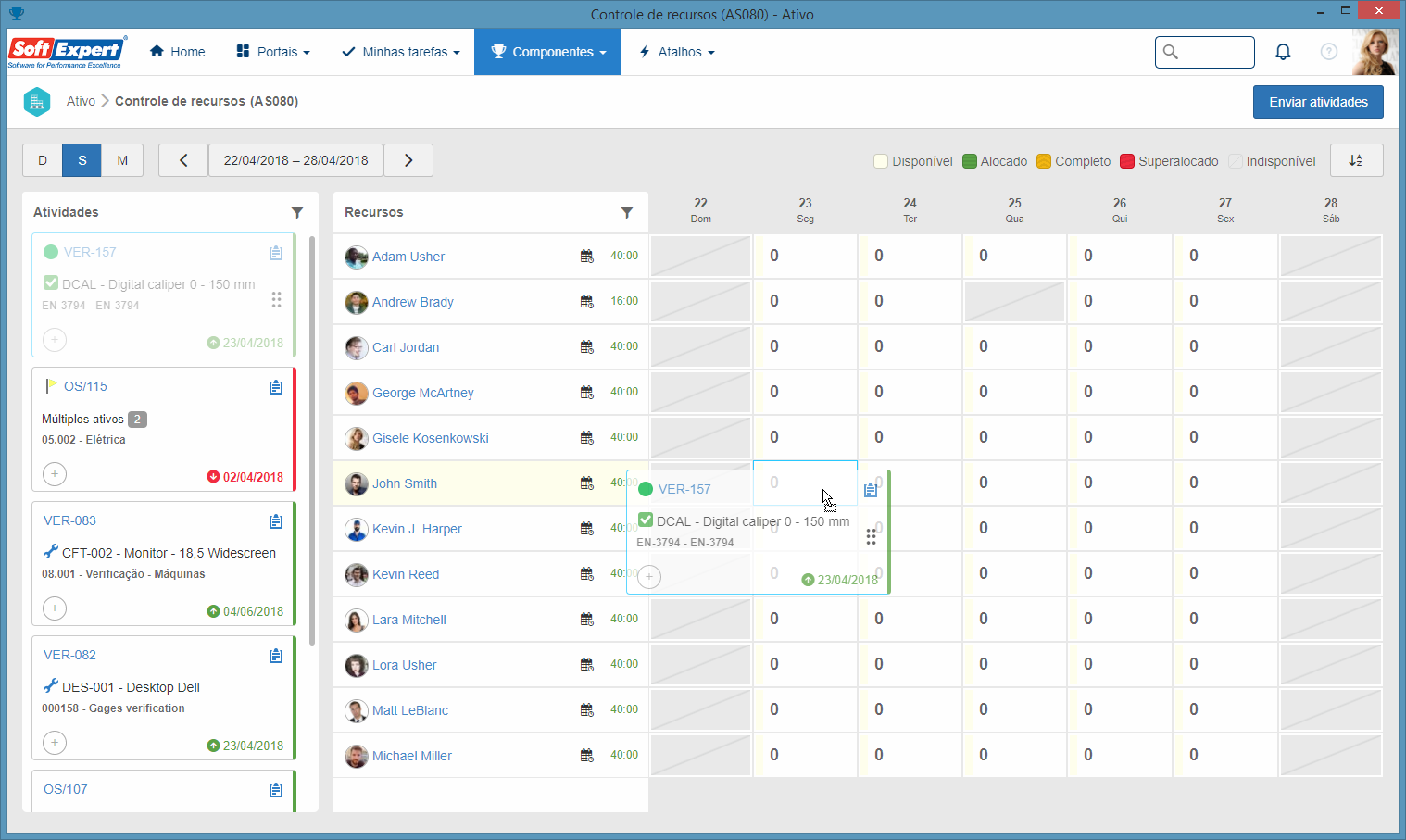Open calendar icon for Michael Miller

coord(587,756)
